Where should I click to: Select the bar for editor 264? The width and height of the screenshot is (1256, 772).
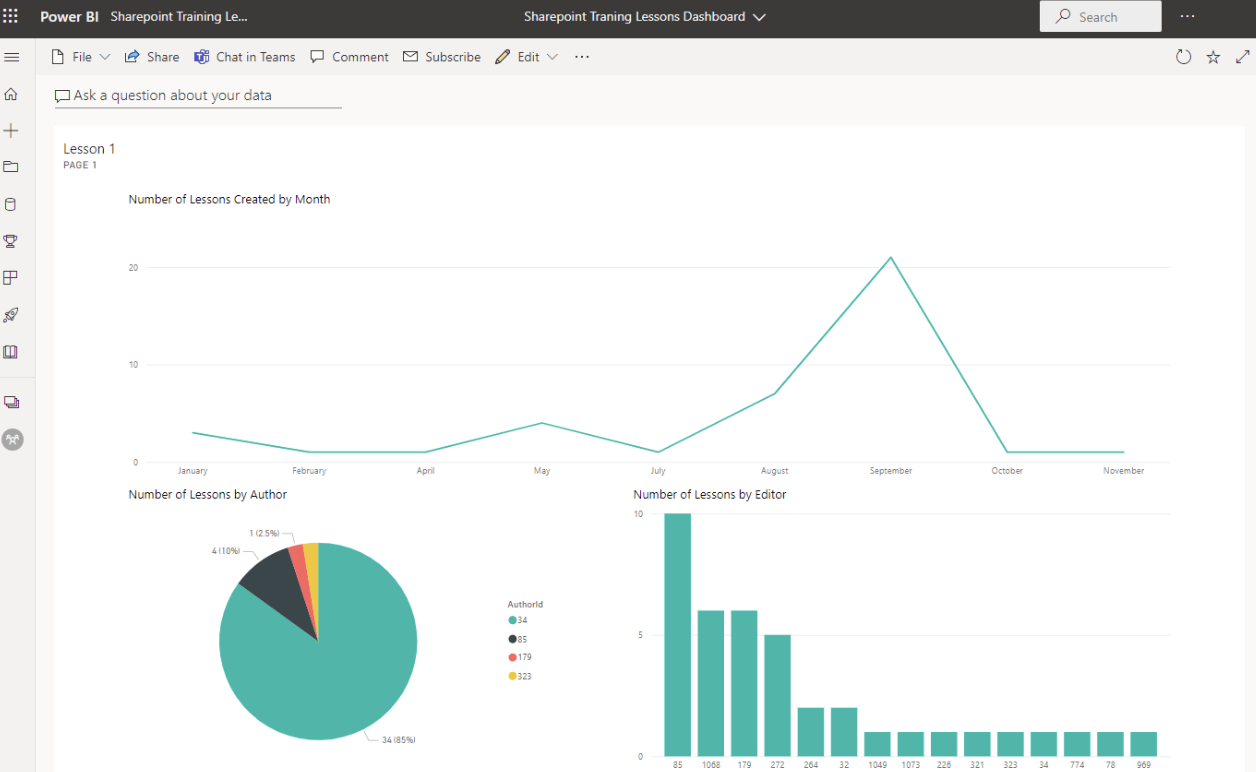[x=811, y=732]
